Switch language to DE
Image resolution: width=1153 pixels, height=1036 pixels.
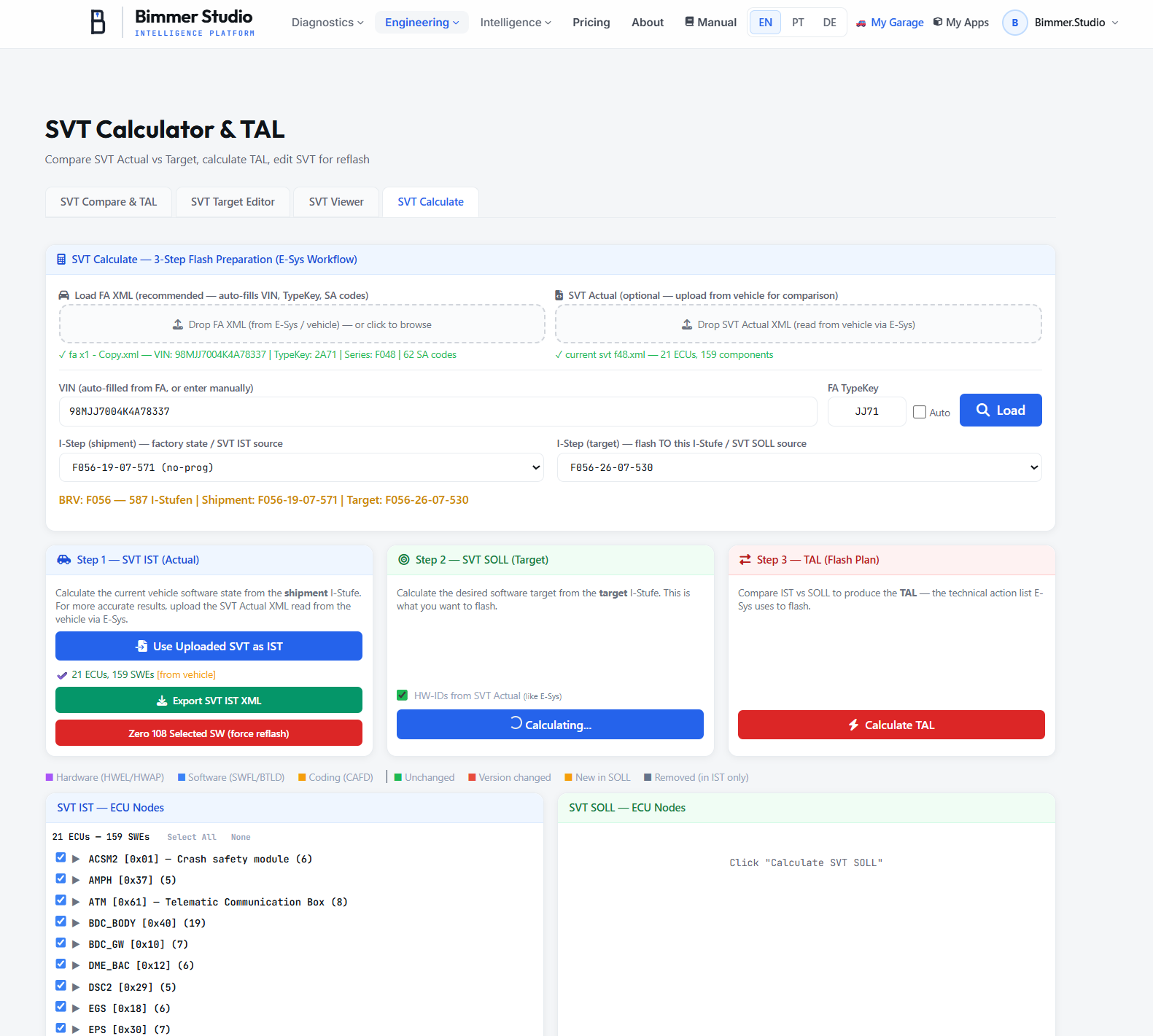coord(830,23)
